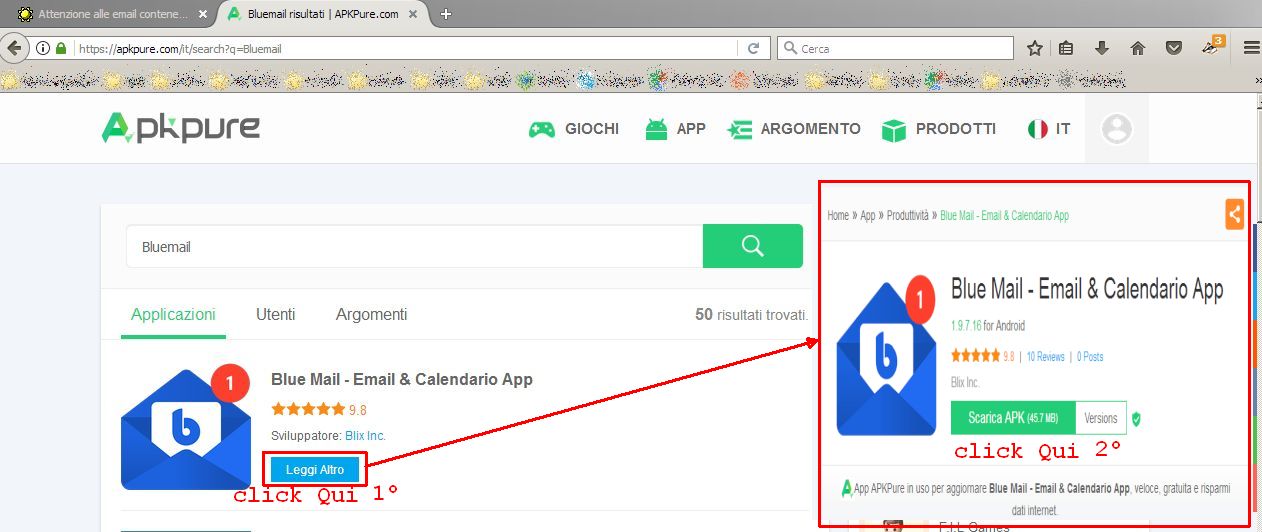This screenshot has height=532, width=1262.
Task: Click the Blix Inc. developer link
Action: click(365, 436)
